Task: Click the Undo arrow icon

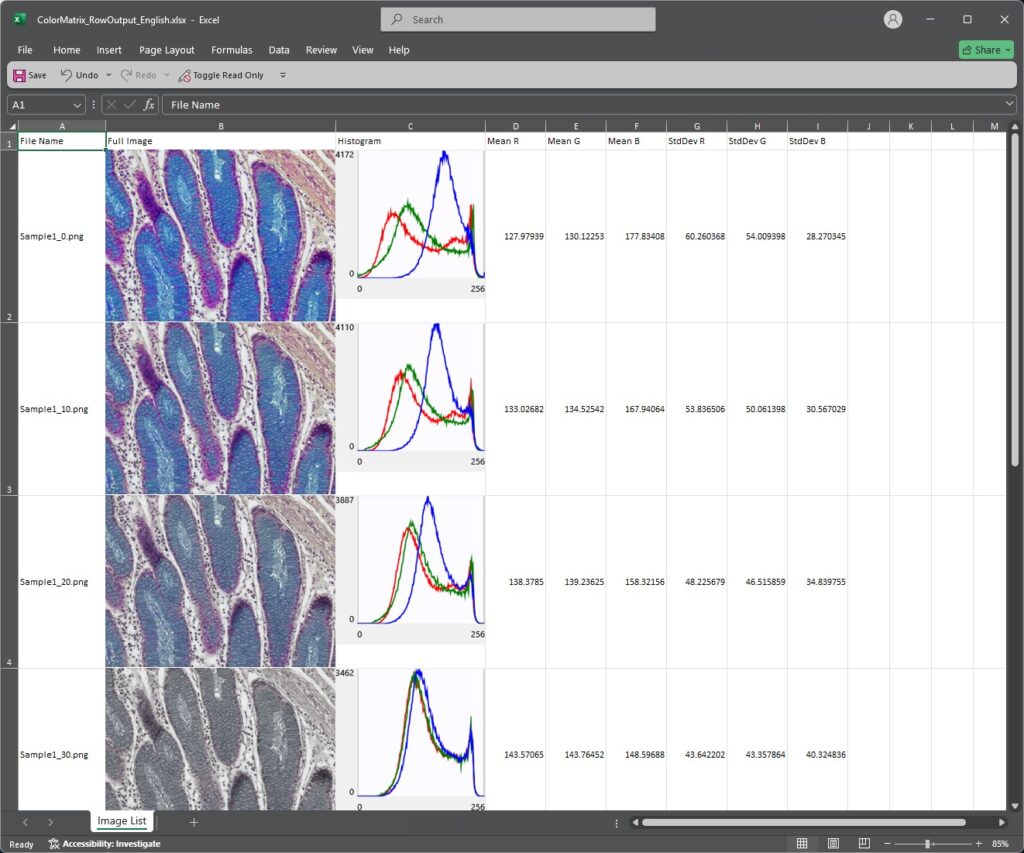Action: (x=66, y=75)
